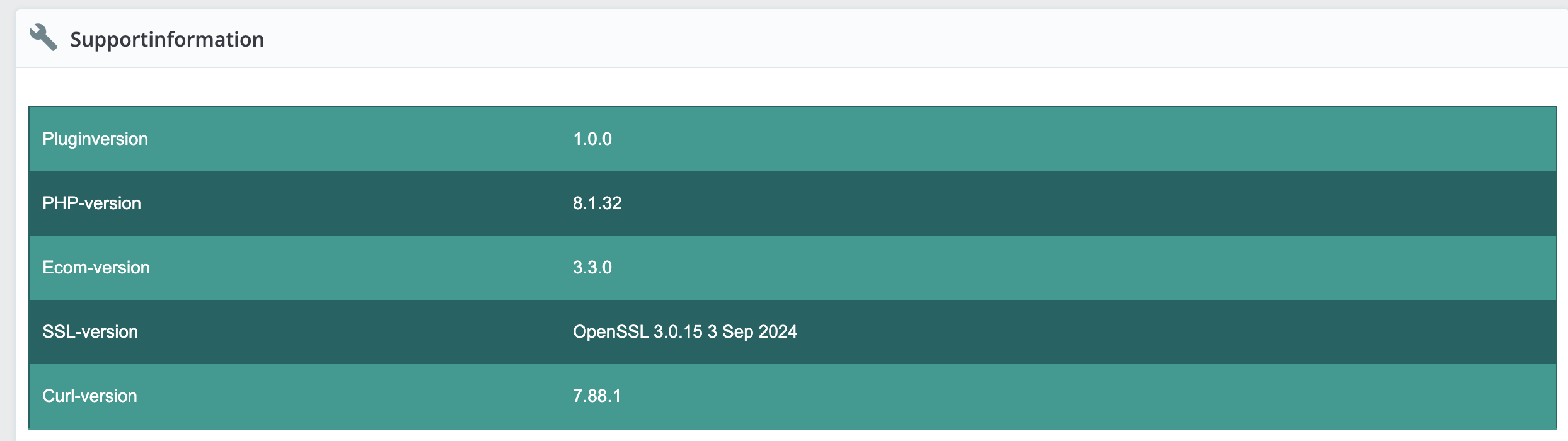Select the PHP version value 8.1.32
Image resolution: width=1568 pixels, height=441 pixels.
click(x=597, y=203)
